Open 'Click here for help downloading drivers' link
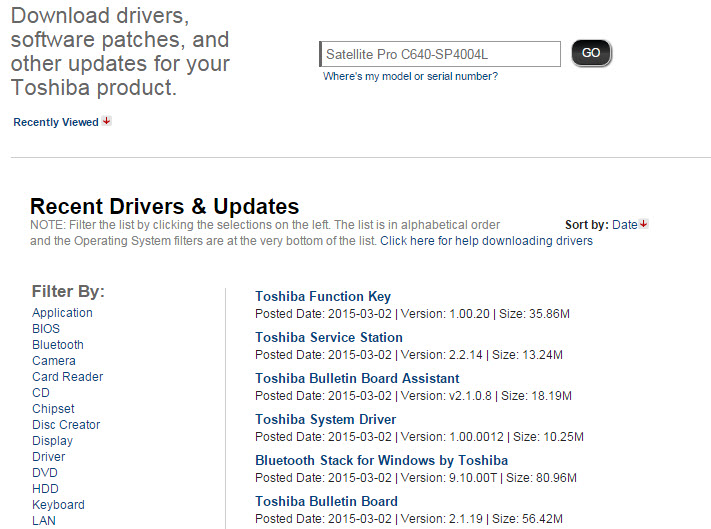711x529 pixels. pos(486,241)
